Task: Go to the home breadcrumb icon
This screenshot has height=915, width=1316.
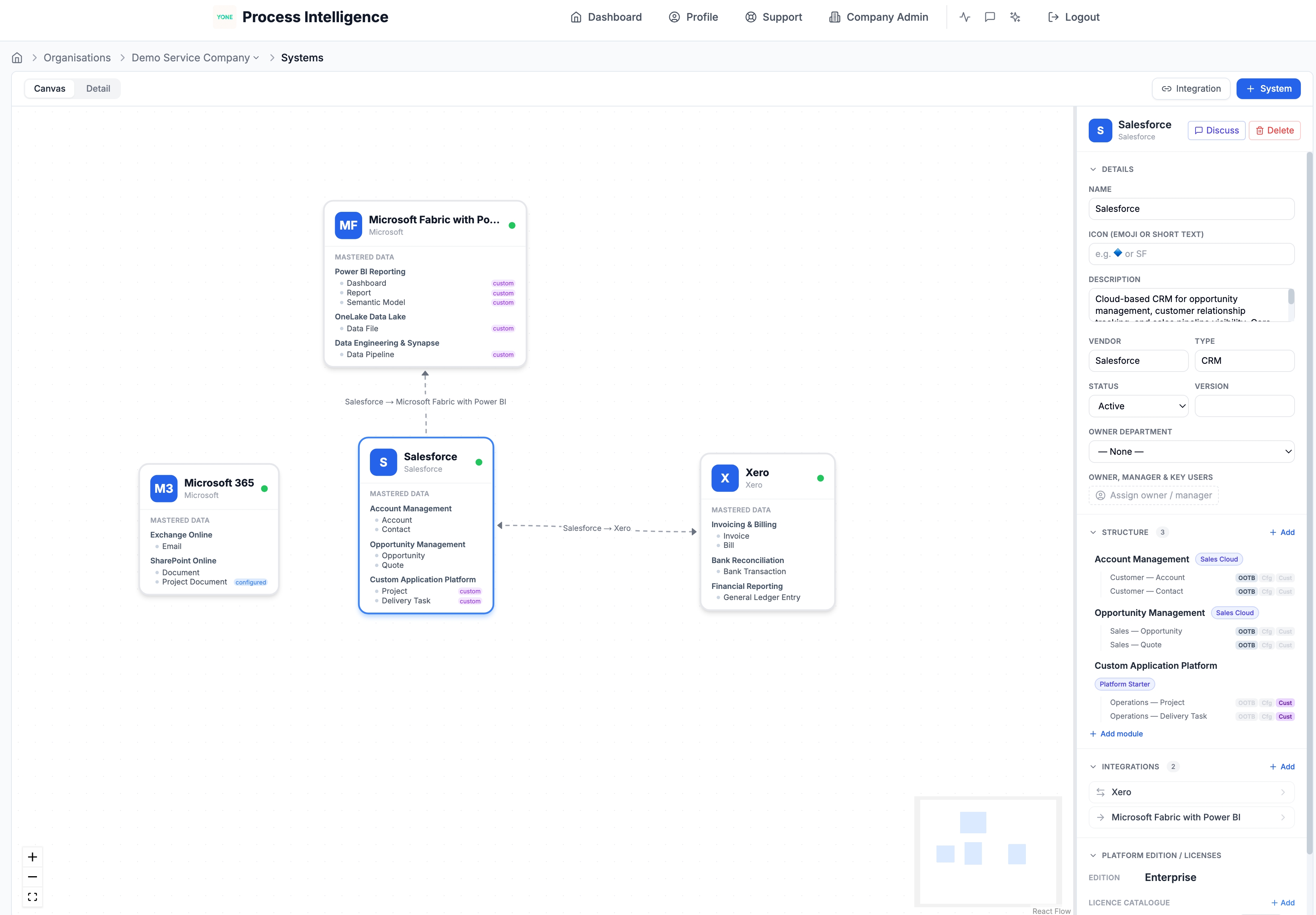Action: pos(17,58)
